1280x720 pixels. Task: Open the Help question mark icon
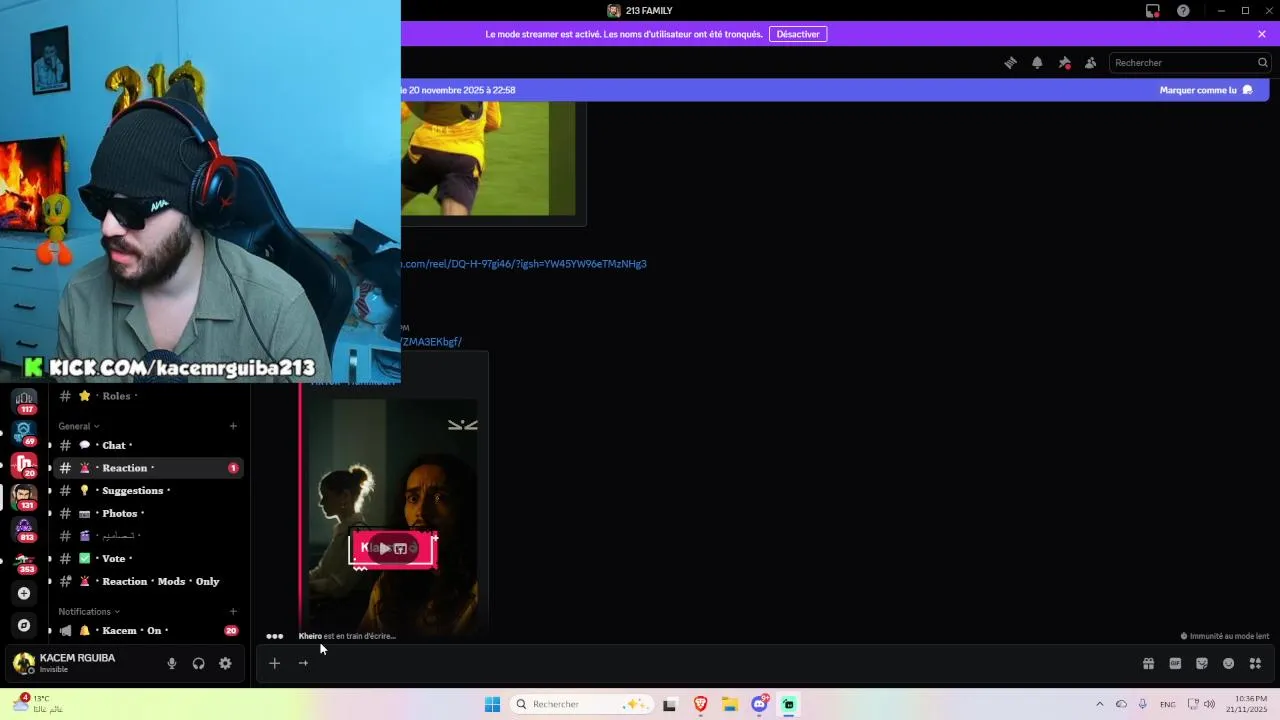[x=1184, y=11]
